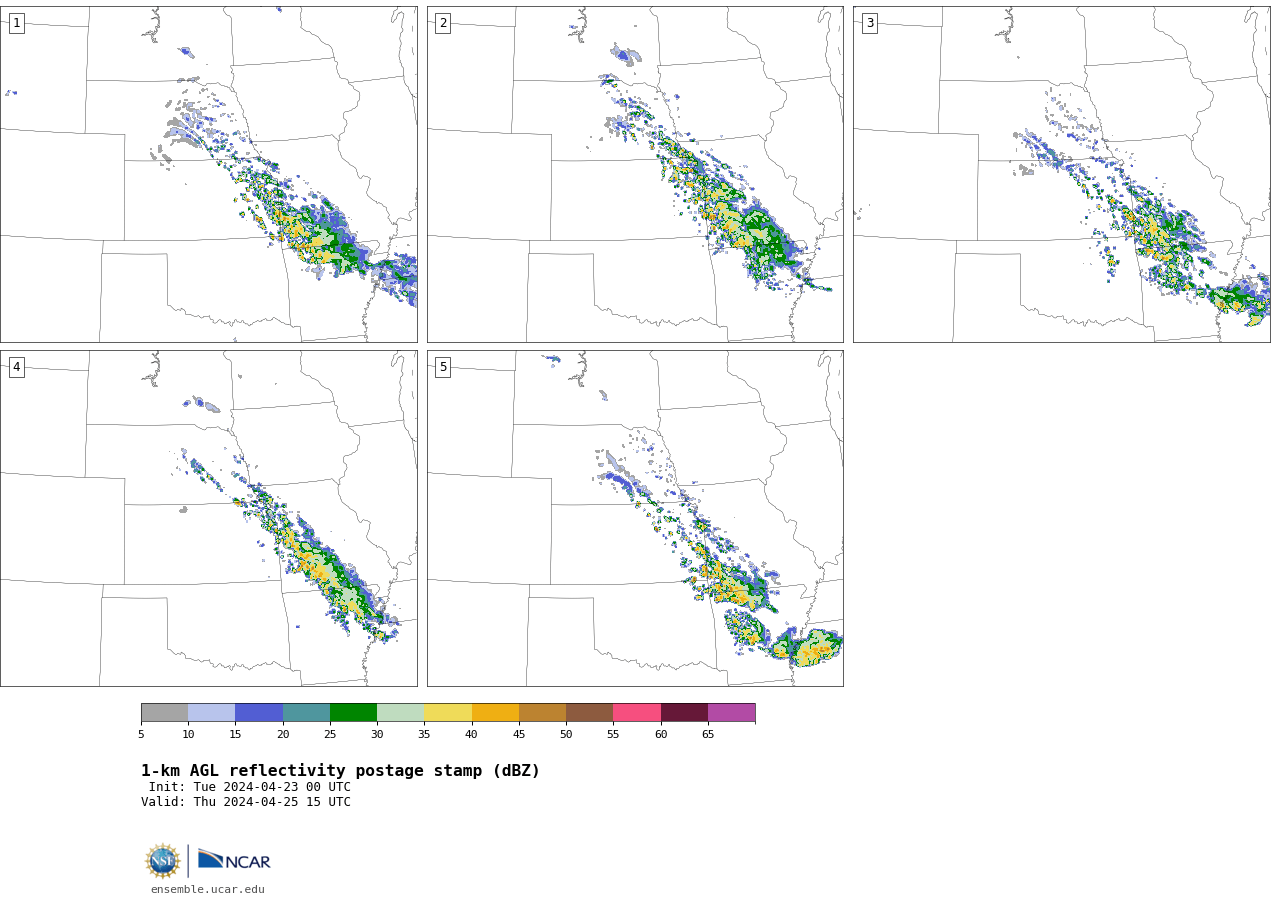Viewport: 1280px width, 901px height.
Task: Click the panel number 5 label box
Action: click(443, 367)
